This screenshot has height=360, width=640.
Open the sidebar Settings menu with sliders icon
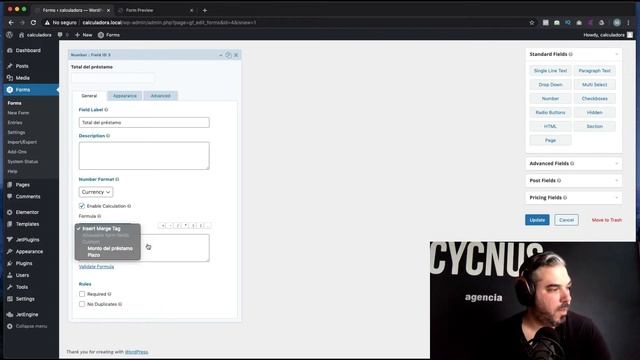[x=25, y=299]
